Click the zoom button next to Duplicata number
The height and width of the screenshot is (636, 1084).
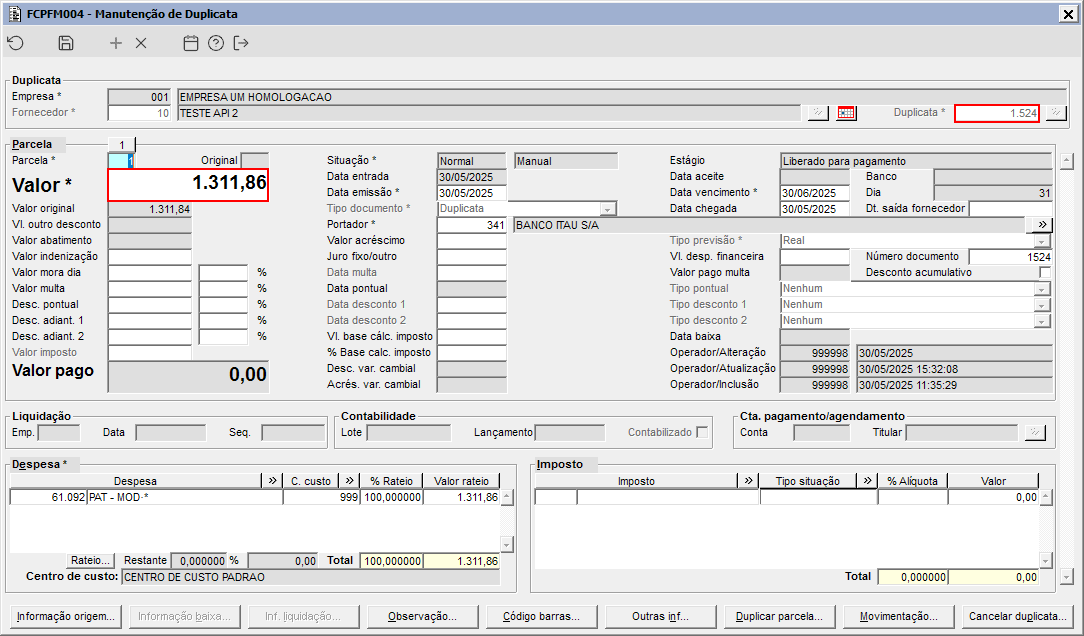pyautogui.click(x=1056, y=113)
